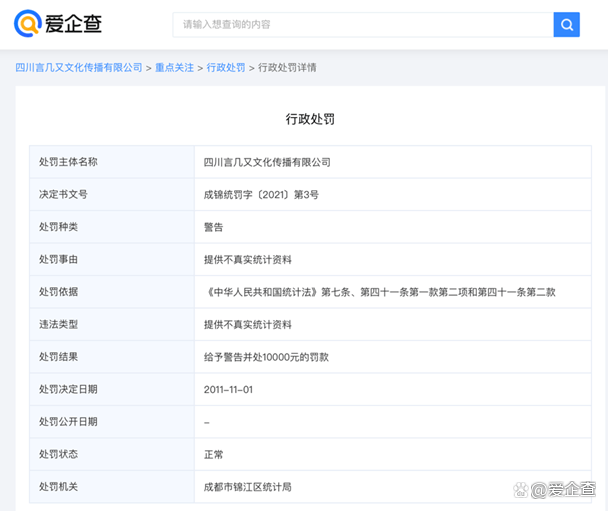Select the value 成锦统罚字〔2021〕第3号
608x511 pixels.
(261, 195)
